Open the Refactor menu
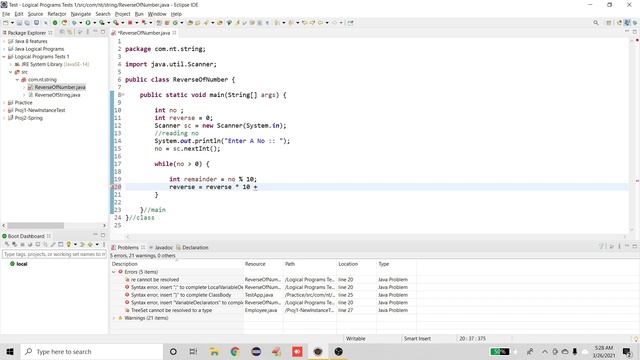 click(57, 14)
